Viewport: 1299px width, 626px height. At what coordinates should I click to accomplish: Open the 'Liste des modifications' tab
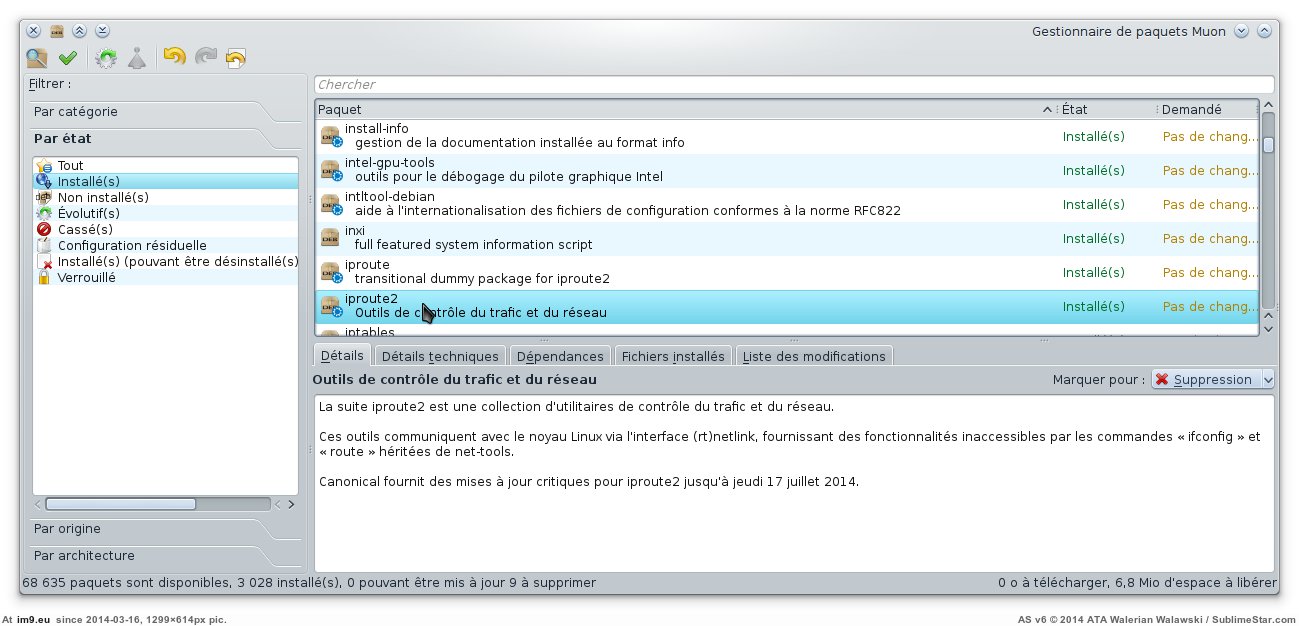pos(813,356)
